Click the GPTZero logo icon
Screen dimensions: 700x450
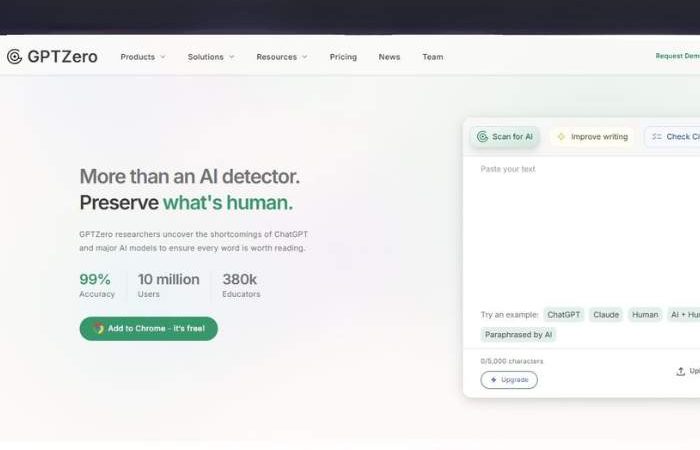pyautogui.click(x=14, y=57)
